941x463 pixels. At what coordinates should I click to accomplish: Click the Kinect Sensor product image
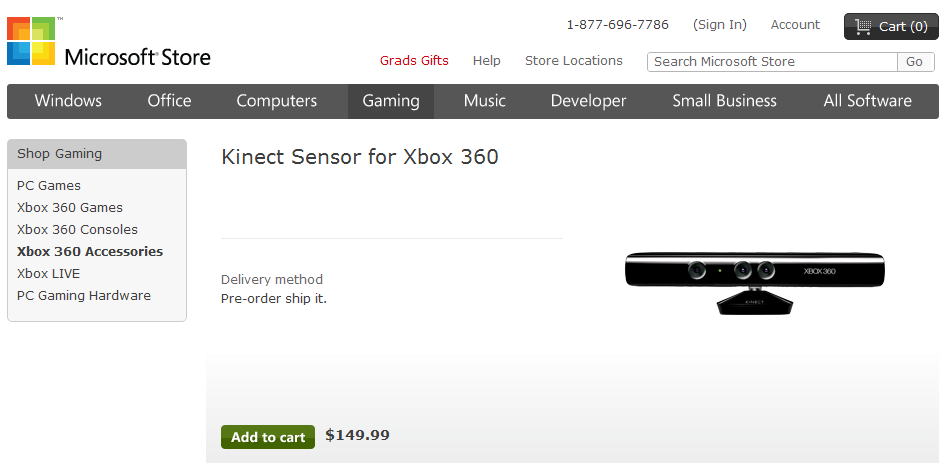(x=755, y=279)
